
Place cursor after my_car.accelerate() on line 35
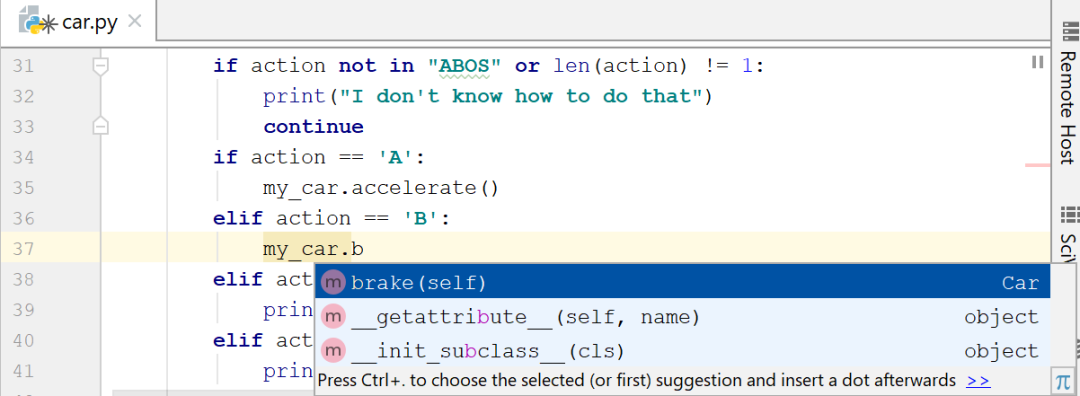point(499,187)
